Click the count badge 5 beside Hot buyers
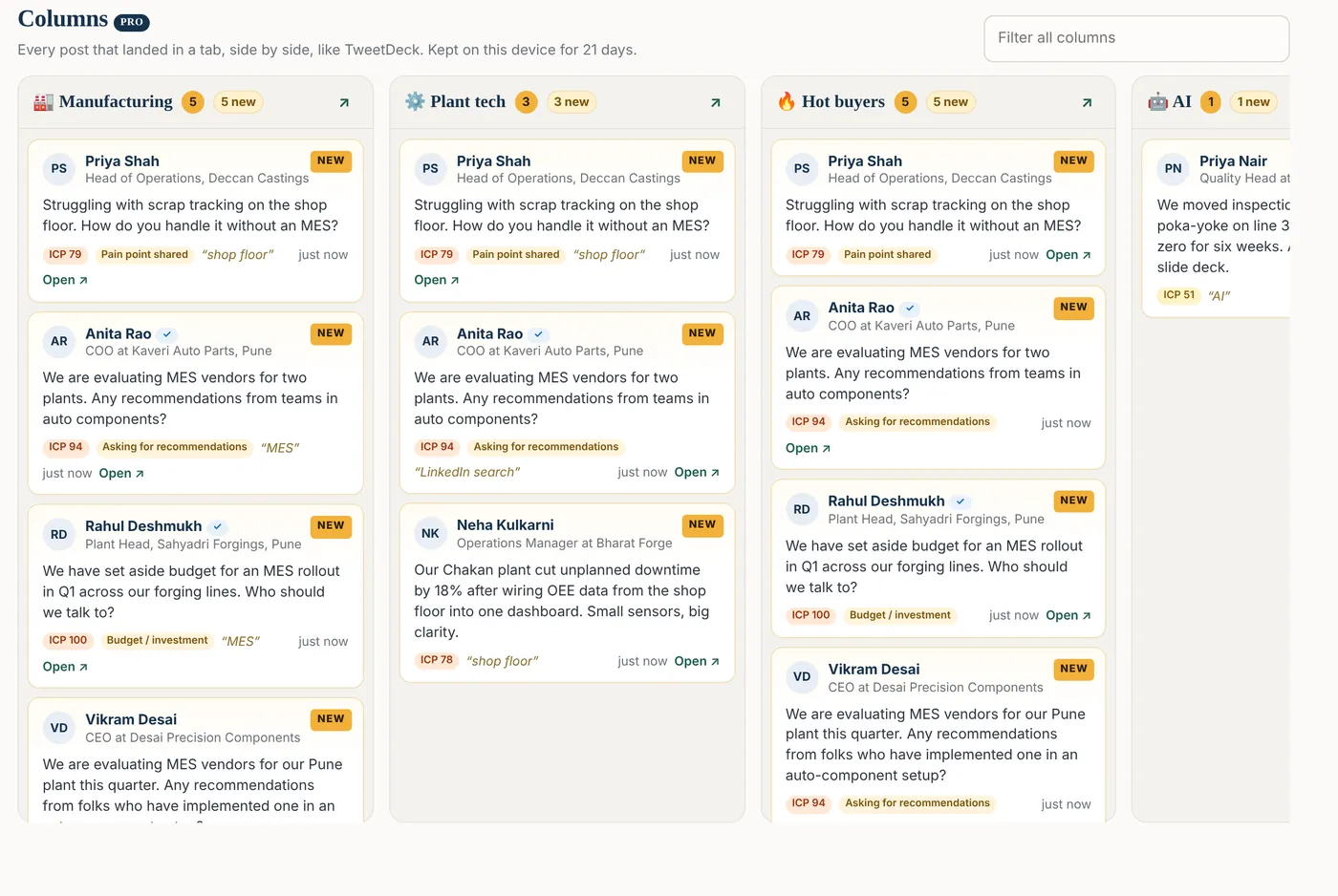 point(905,102)
